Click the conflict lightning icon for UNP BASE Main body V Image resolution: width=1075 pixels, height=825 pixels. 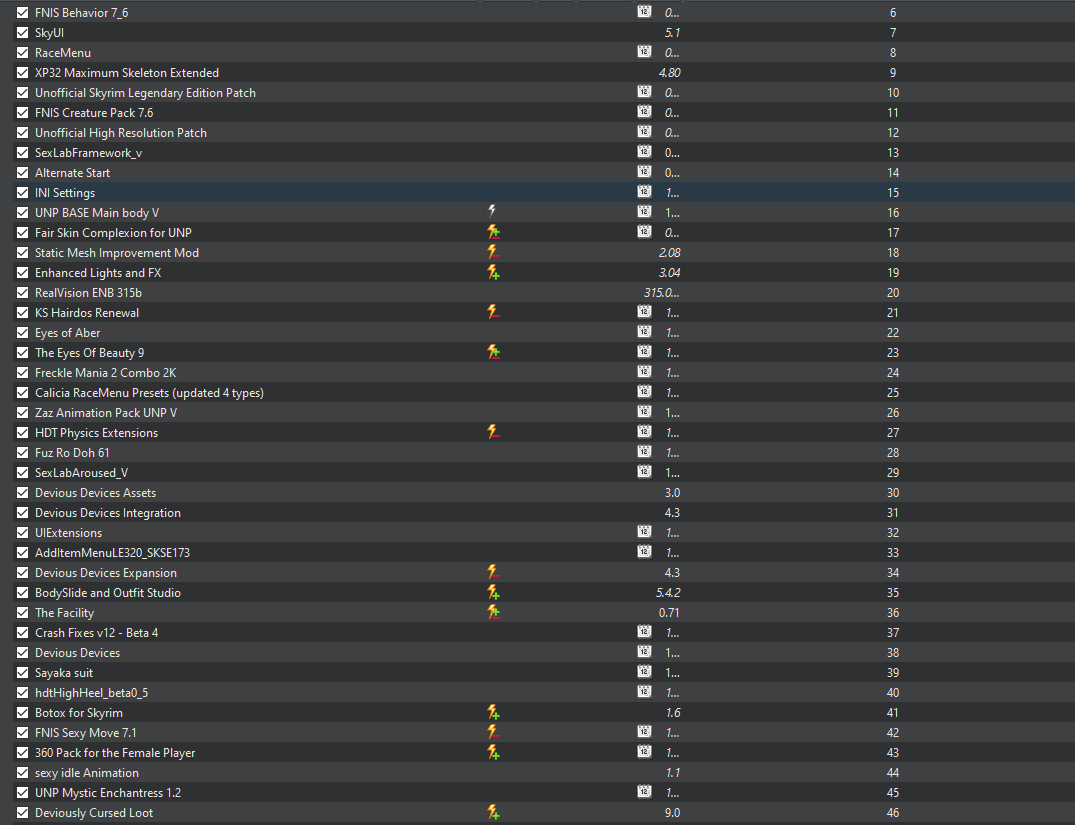click(492, 212)
